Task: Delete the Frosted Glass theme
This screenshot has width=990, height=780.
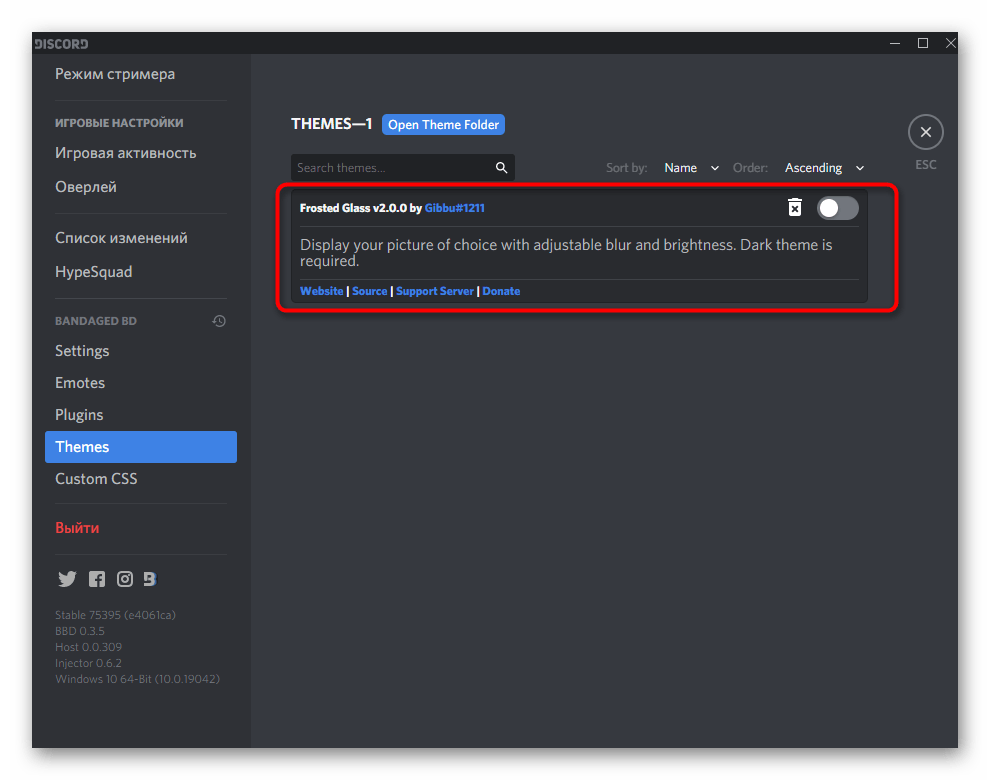Action: [795, 207]
